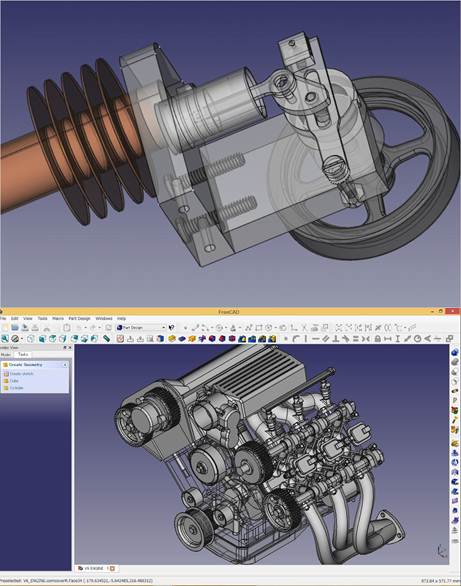Viewport: 461px width, 586px height.
Task: Open the Macro menu
Action: click(58, 318)
